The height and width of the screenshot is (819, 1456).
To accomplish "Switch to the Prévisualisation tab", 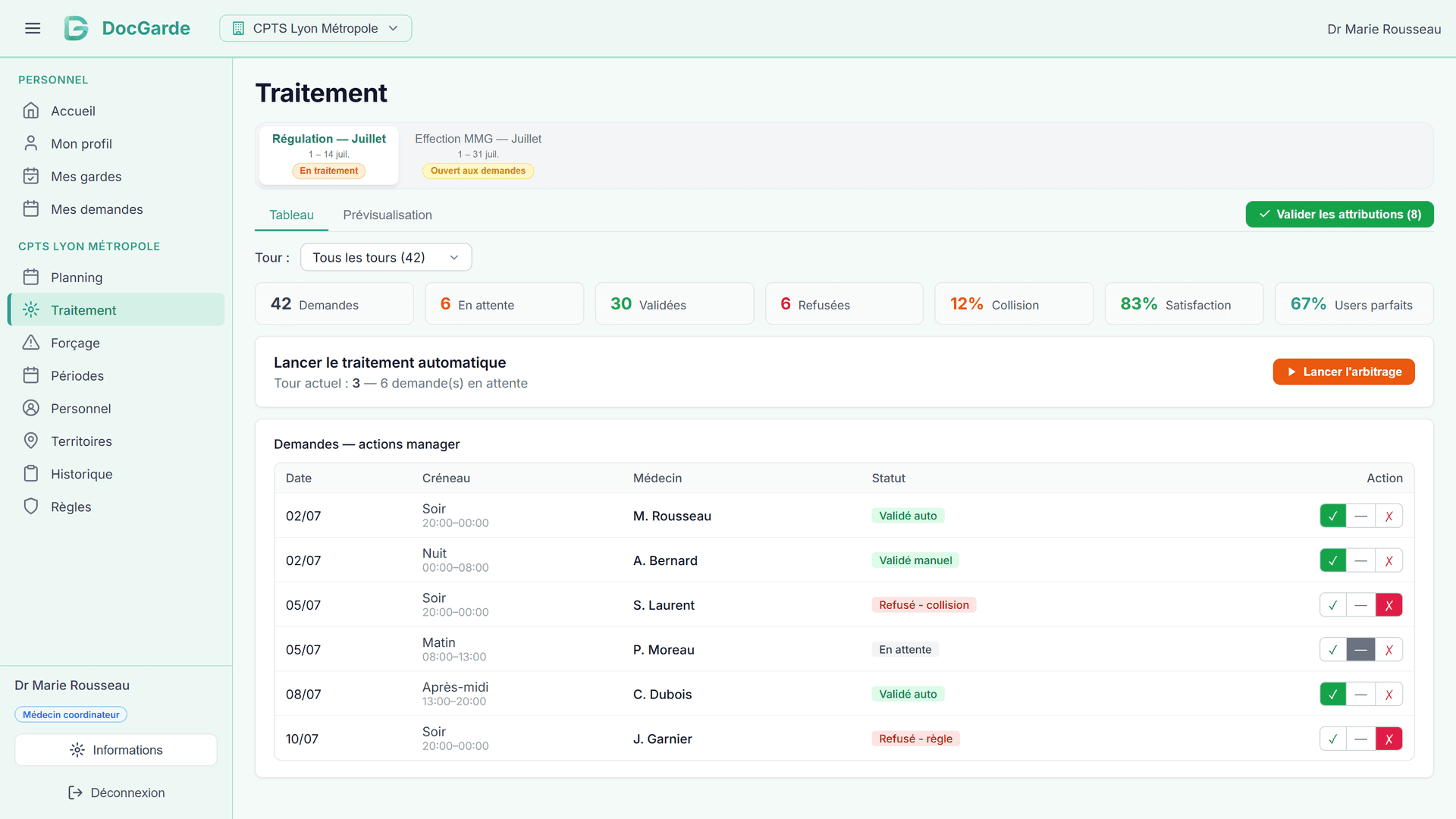I will [388, 215].
